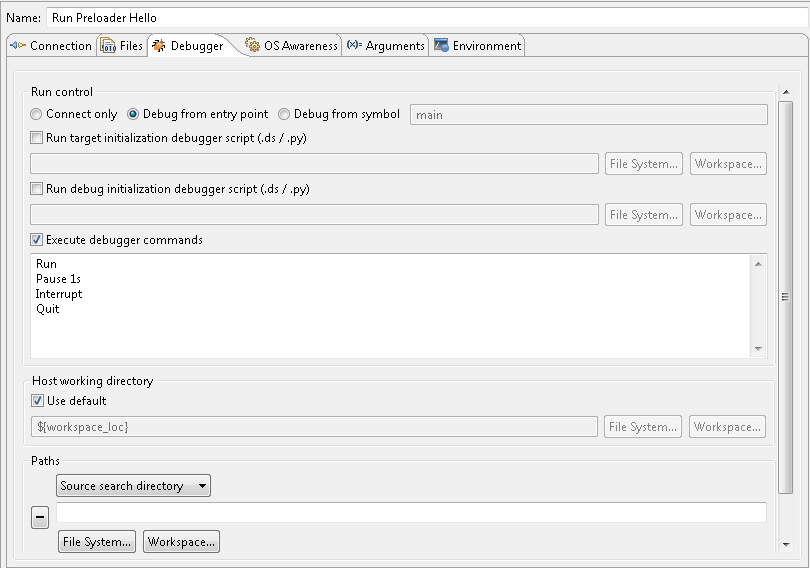Click the ${workspace_loc} directory field

315,427
